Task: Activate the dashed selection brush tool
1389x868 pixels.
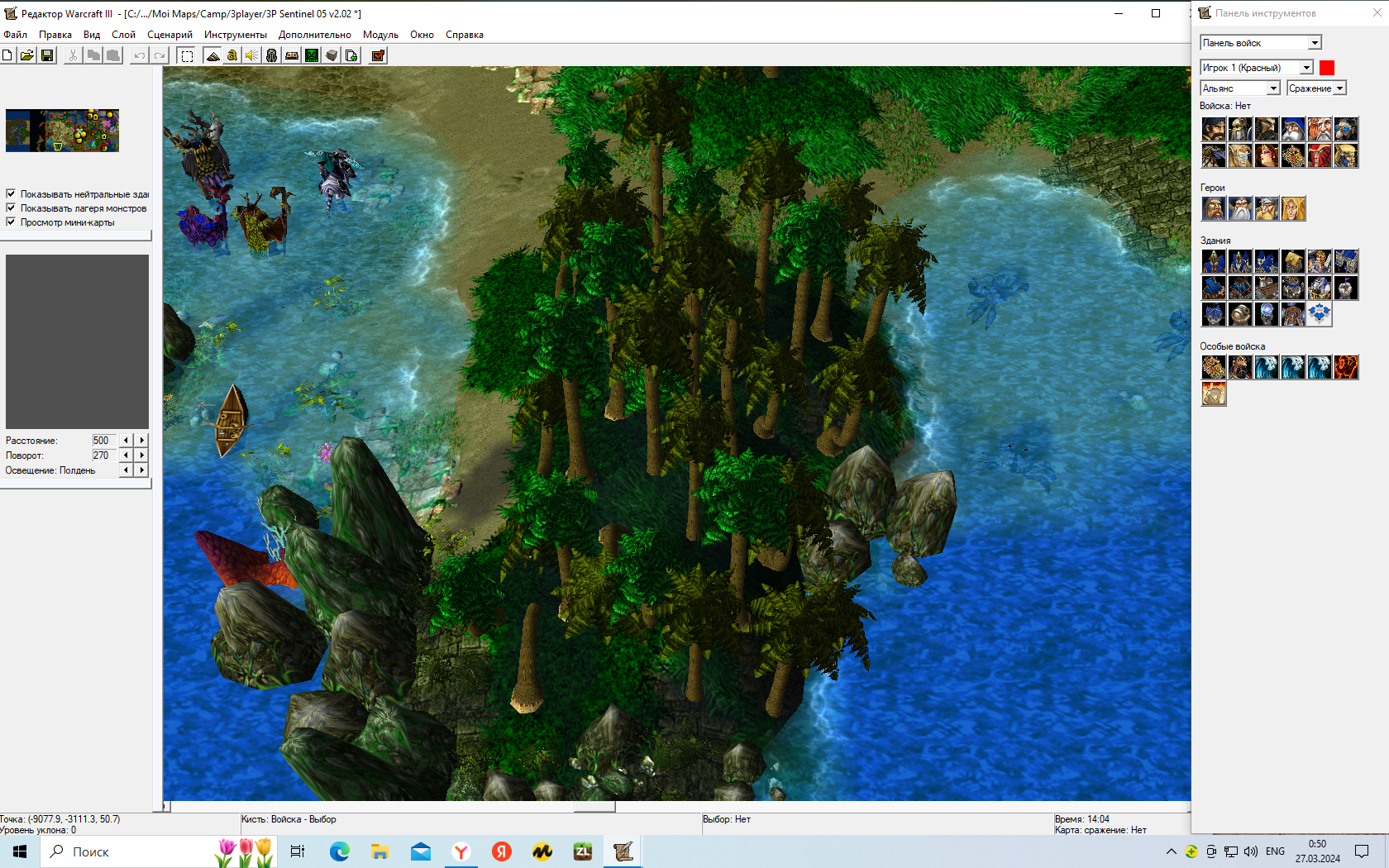Action: coord(187,55)
